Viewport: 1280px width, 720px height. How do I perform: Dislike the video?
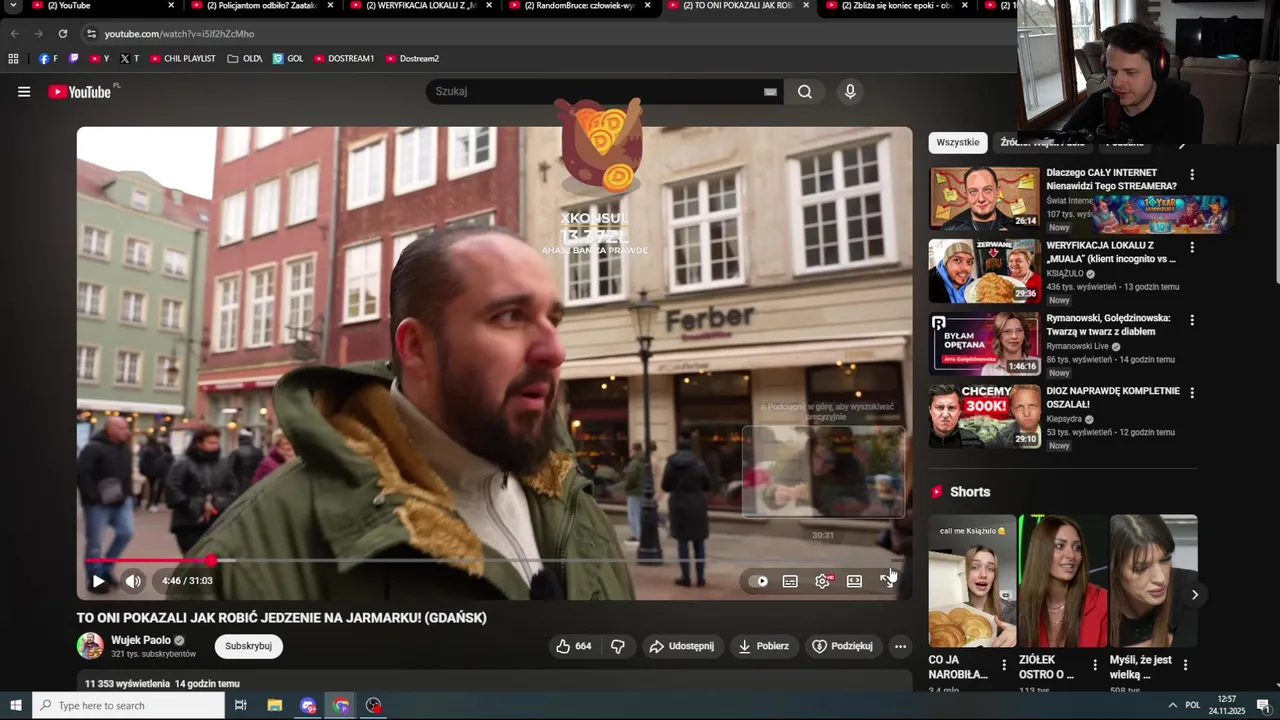click(618, 646)
